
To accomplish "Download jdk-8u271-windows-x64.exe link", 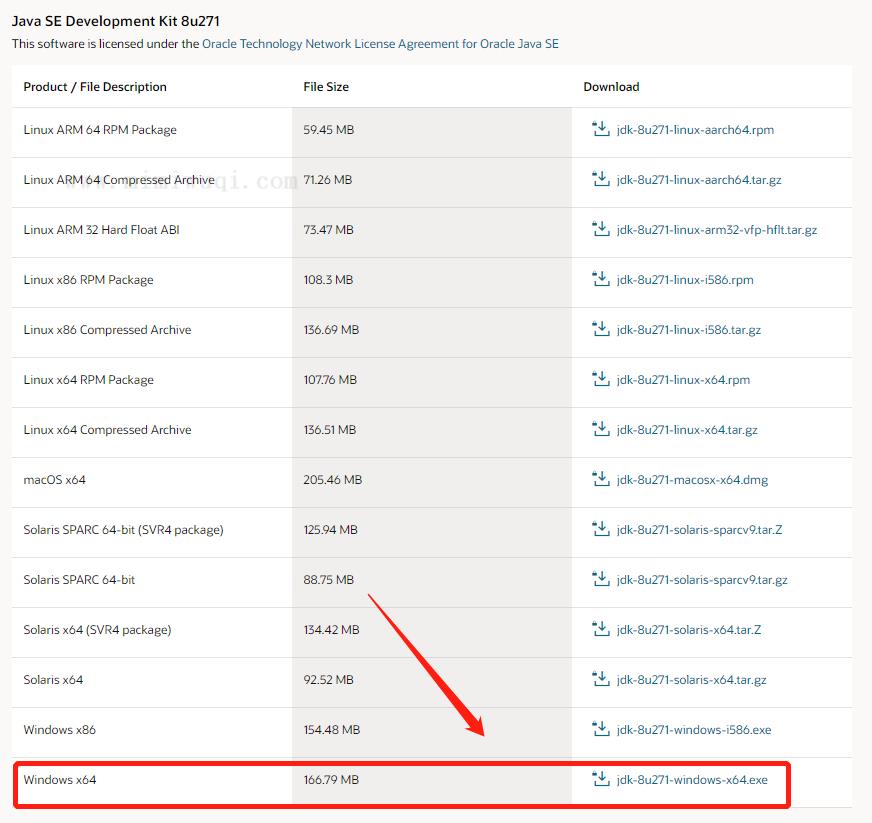I will [692, 781].
